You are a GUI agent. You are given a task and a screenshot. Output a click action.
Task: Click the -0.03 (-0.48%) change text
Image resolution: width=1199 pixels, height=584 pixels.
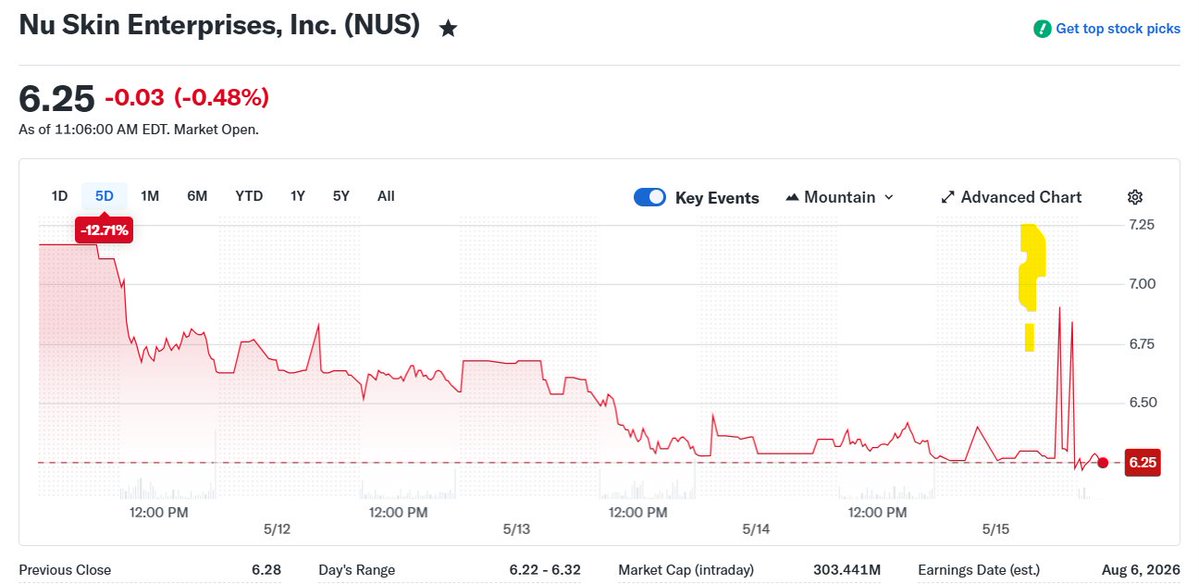click(187, 98)
